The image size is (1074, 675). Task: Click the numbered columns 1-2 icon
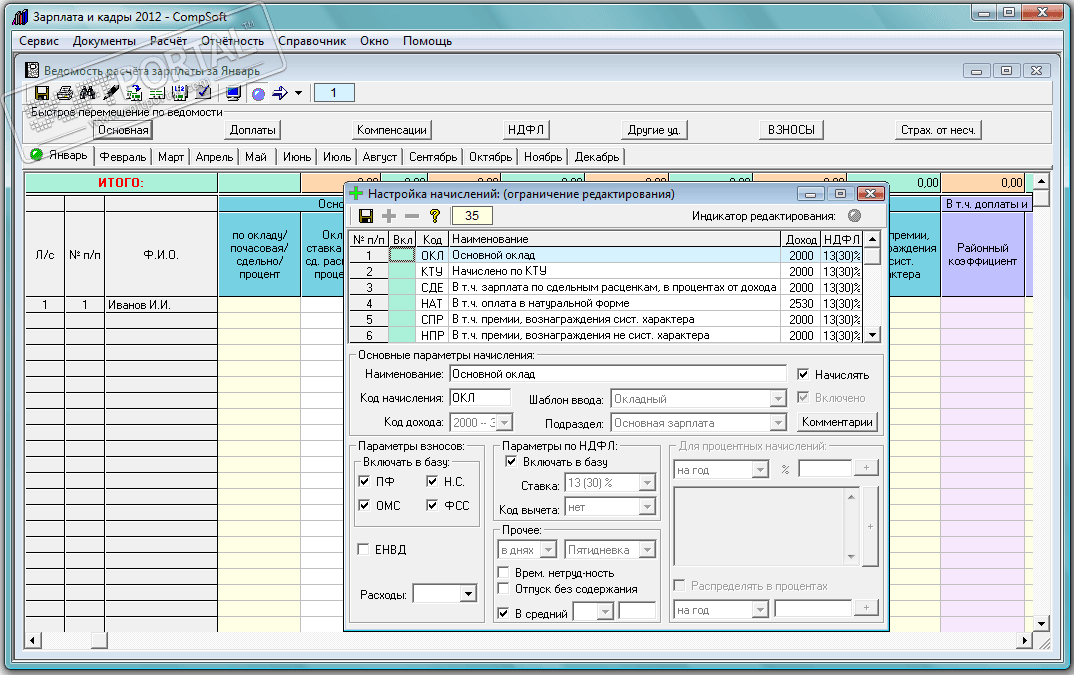[180, 93]
